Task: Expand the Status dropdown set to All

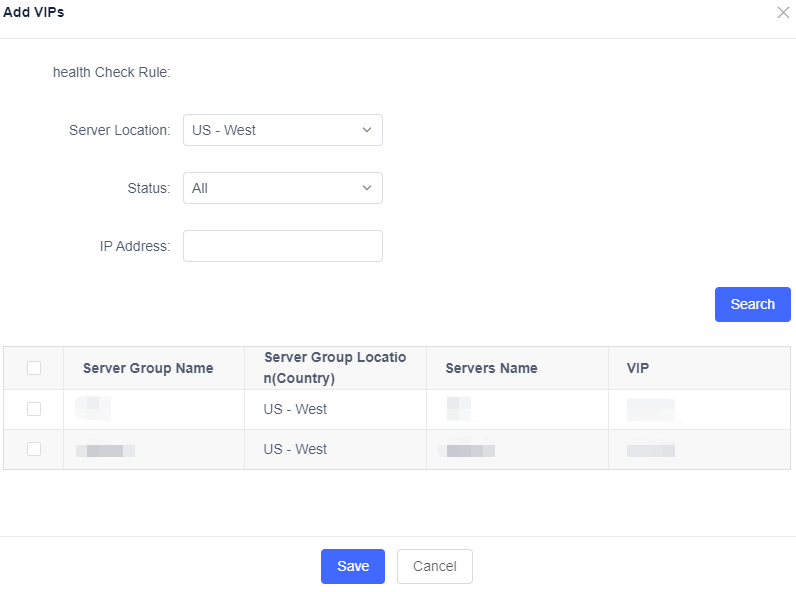Action: 282,188
